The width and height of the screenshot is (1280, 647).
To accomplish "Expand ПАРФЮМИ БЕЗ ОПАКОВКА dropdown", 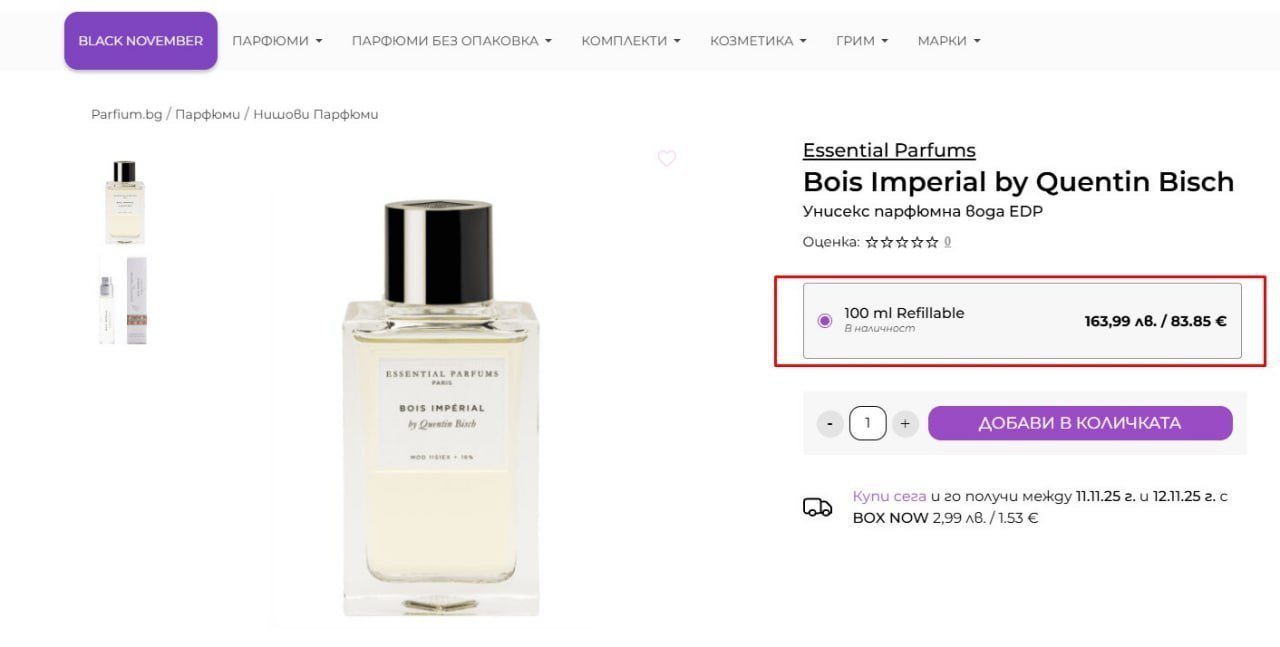I will [x=451, y=41].
